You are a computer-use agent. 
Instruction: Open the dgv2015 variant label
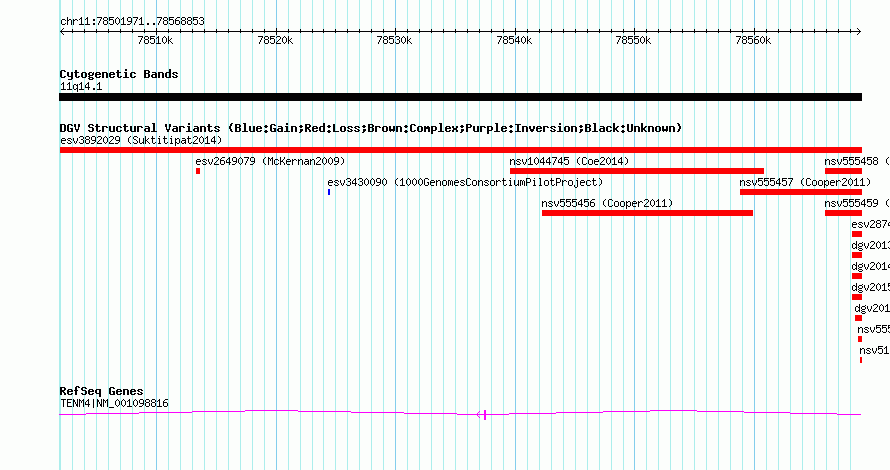pyautogui.click(x=871, y=287)
